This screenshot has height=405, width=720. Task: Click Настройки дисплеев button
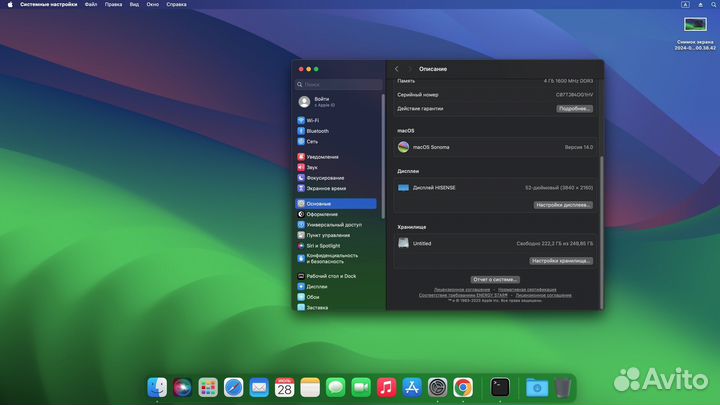(x=563, y=205)
